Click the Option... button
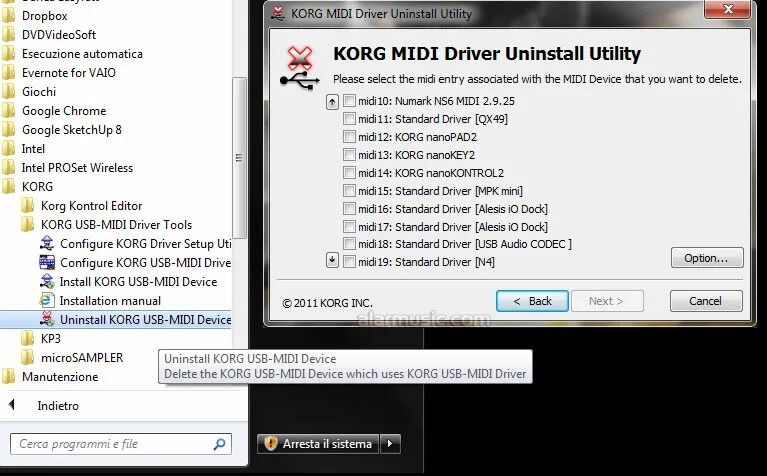The width and height of the screenshot is (767, 476). coord(707,258)
